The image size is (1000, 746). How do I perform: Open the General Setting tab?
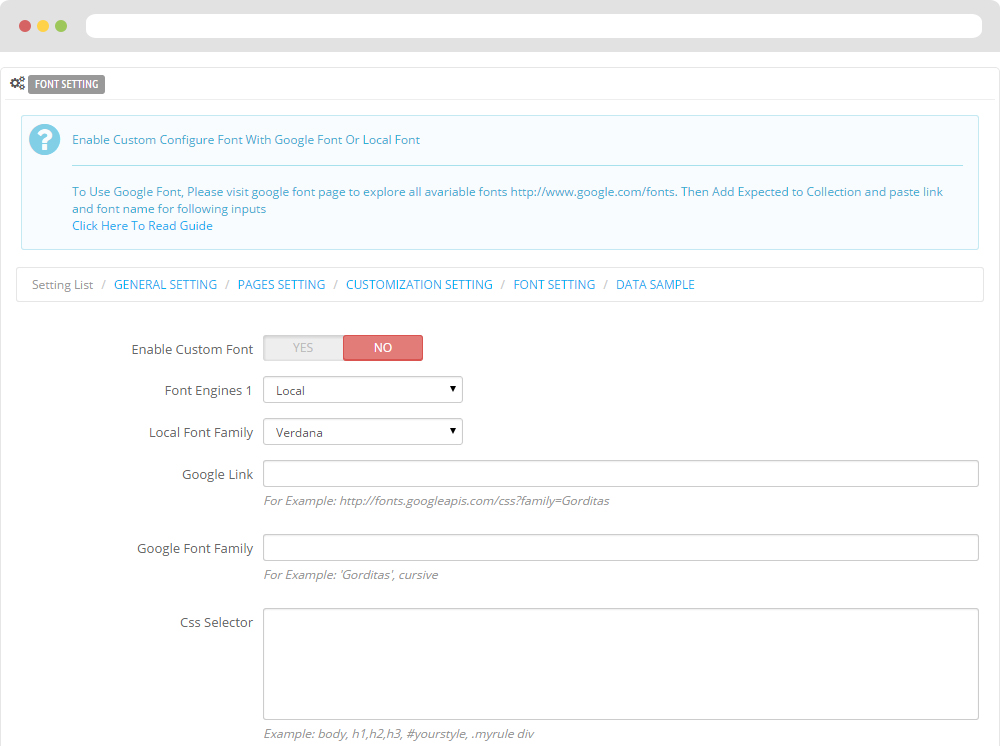[x=165, y=285]
